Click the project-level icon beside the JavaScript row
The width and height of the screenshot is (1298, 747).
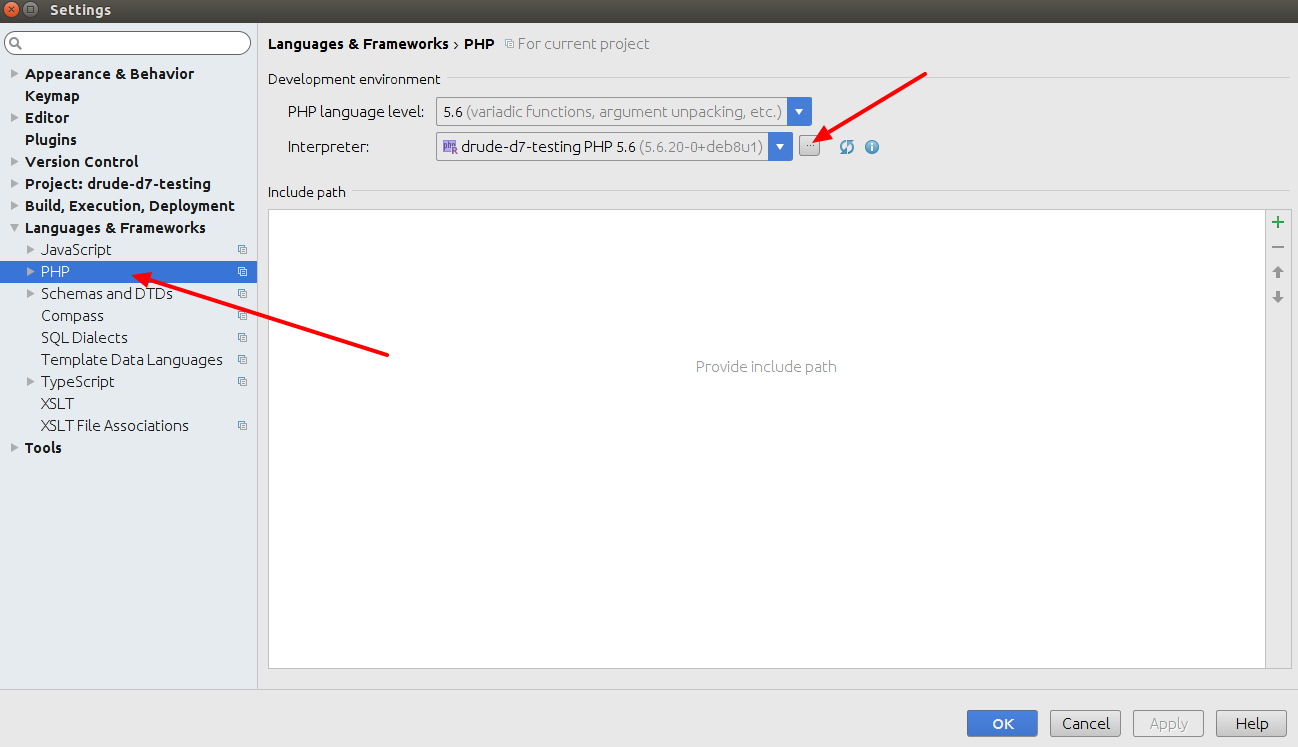coord(242,250)
